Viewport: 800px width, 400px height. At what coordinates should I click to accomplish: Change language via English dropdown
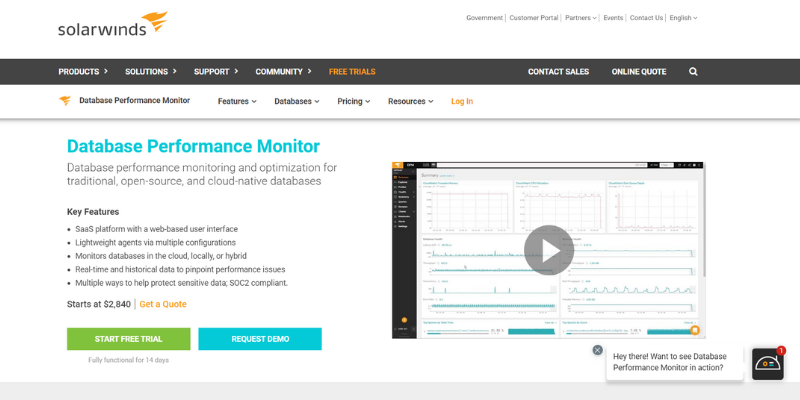(x=683, y=18)
